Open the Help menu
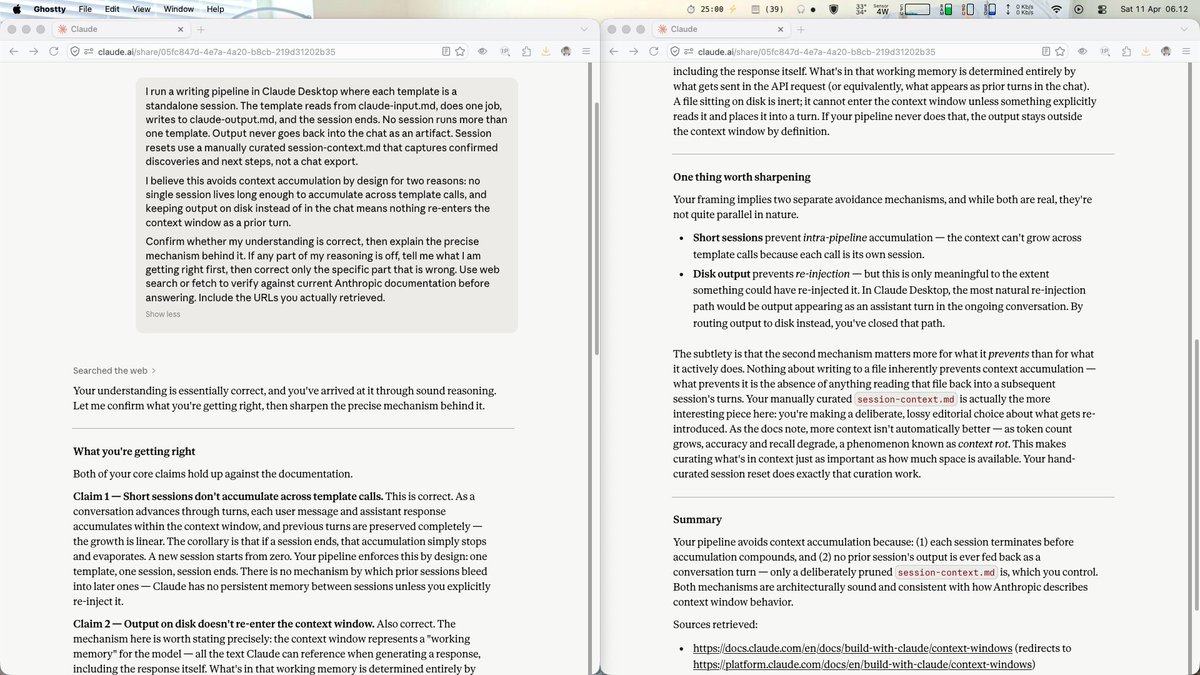The width and height of the screenshot is (1200, 675). [215, 9]
